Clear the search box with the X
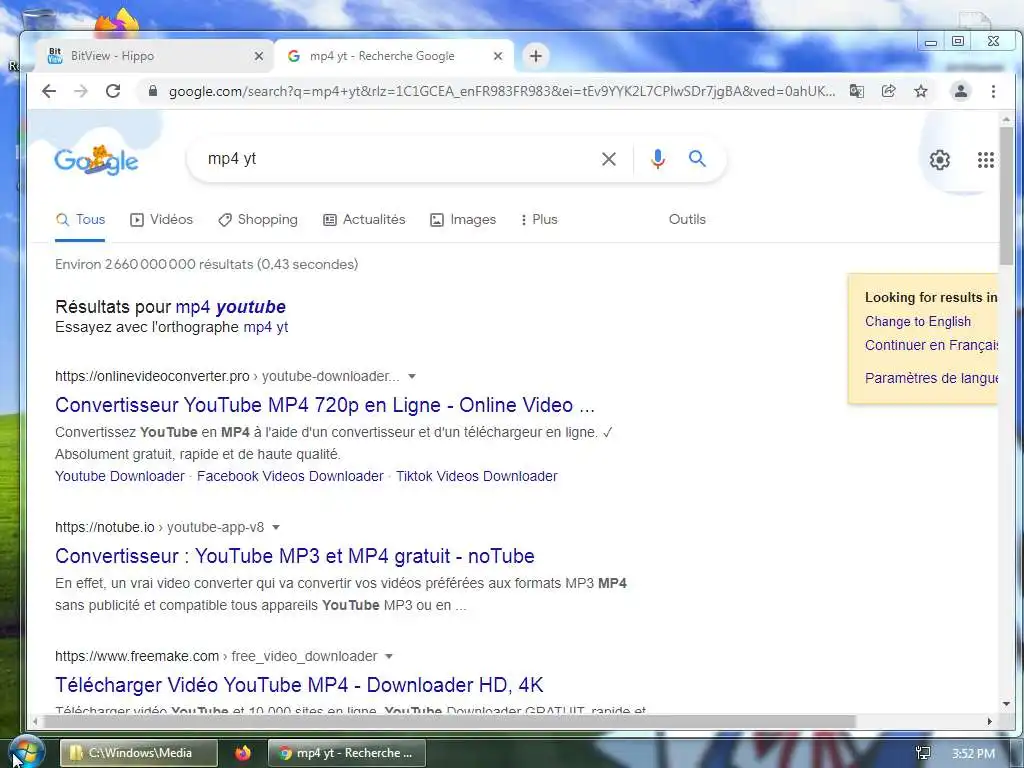 (609, 159)
